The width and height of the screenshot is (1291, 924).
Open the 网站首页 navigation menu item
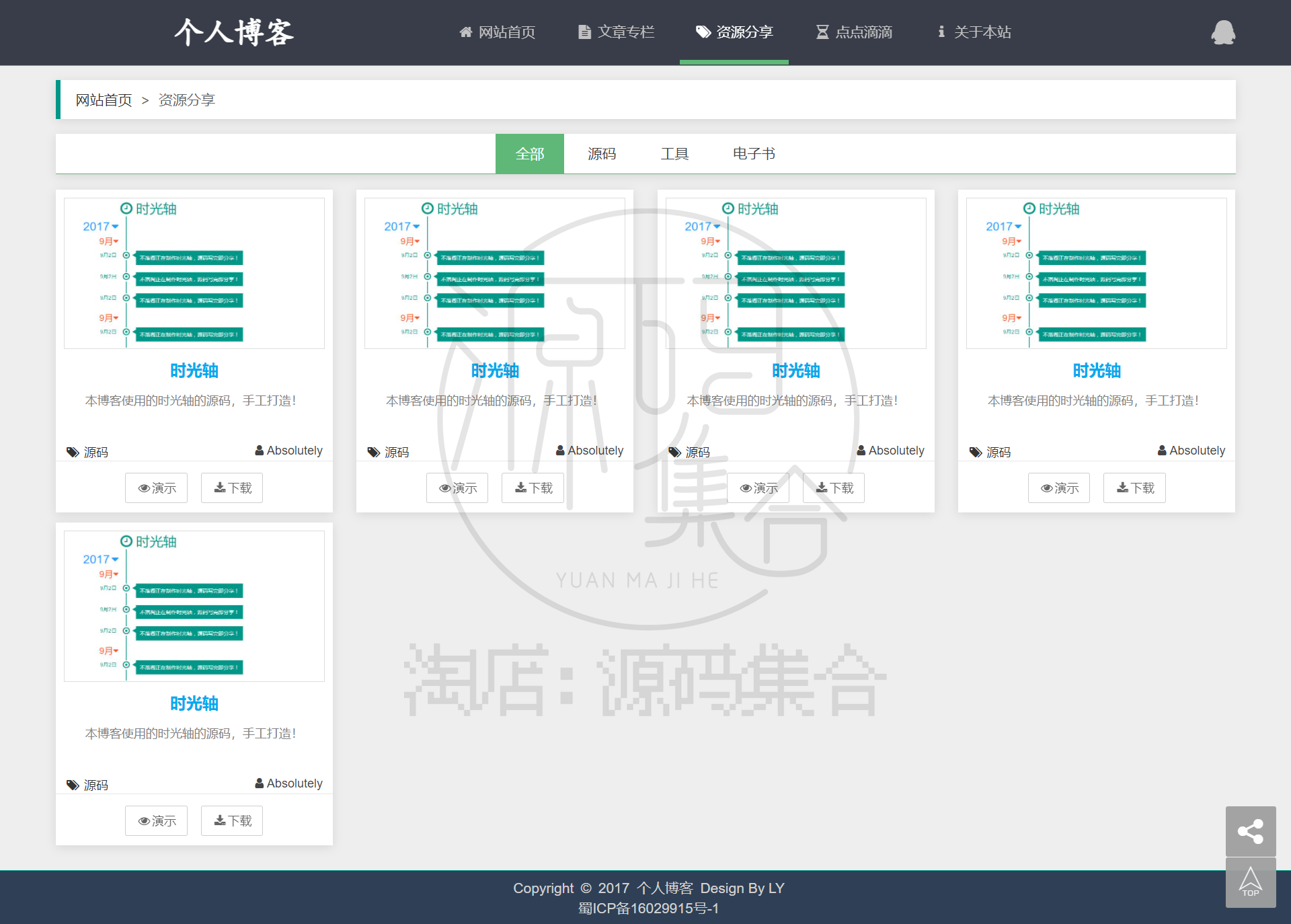point(497,32)
